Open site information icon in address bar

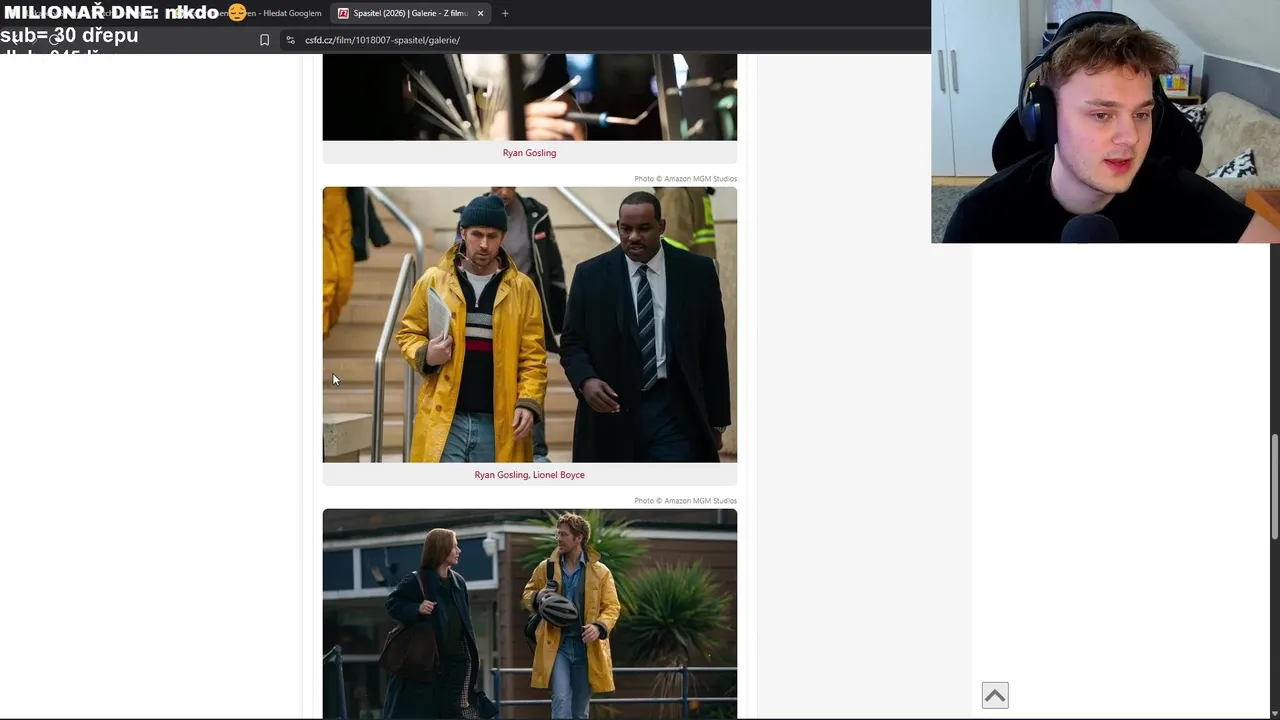tap(290, 40)
